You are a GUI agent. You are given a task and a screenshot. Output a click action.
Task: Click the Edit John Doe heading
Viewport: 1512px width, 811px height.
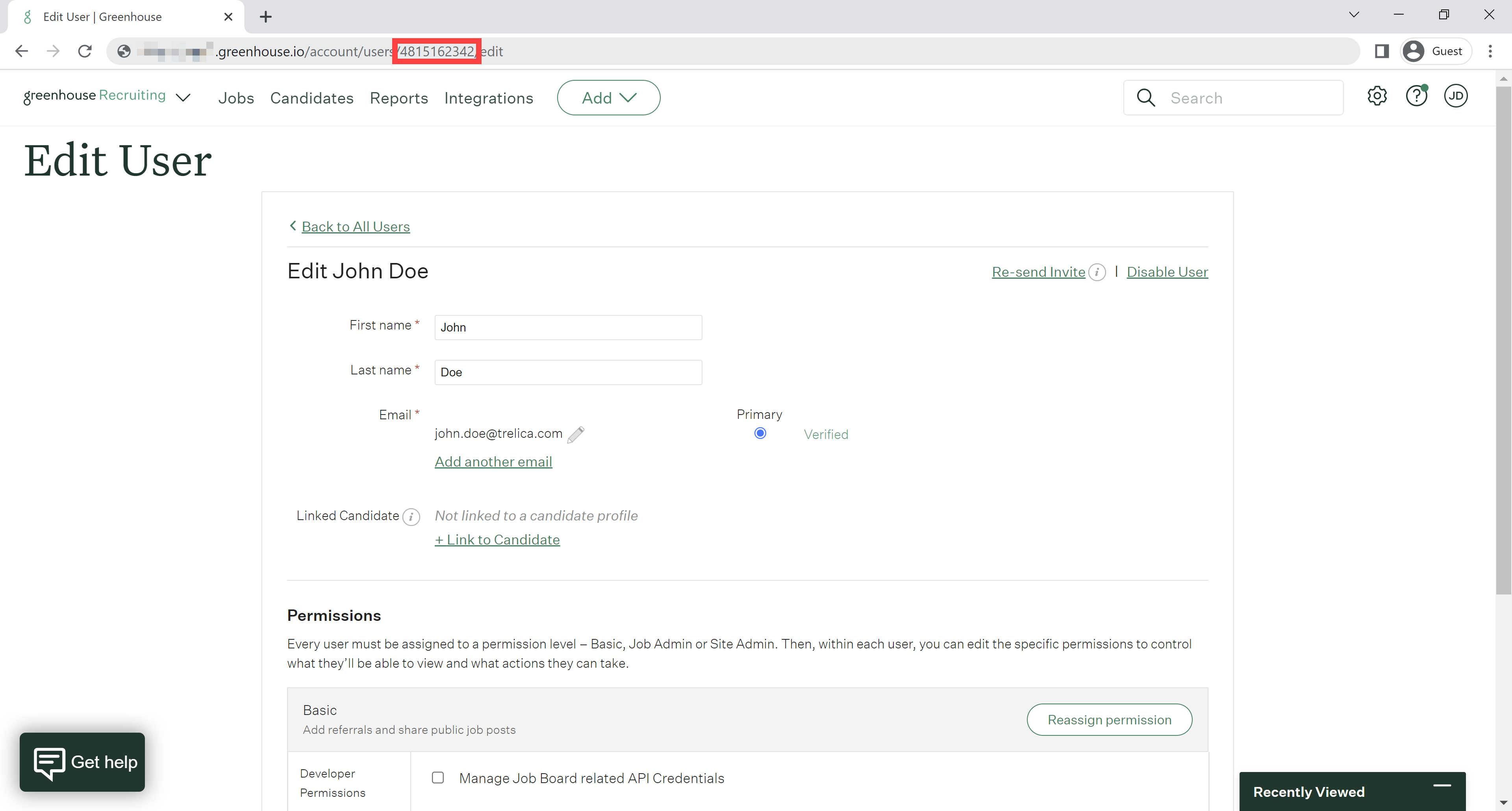coord(358,271)
